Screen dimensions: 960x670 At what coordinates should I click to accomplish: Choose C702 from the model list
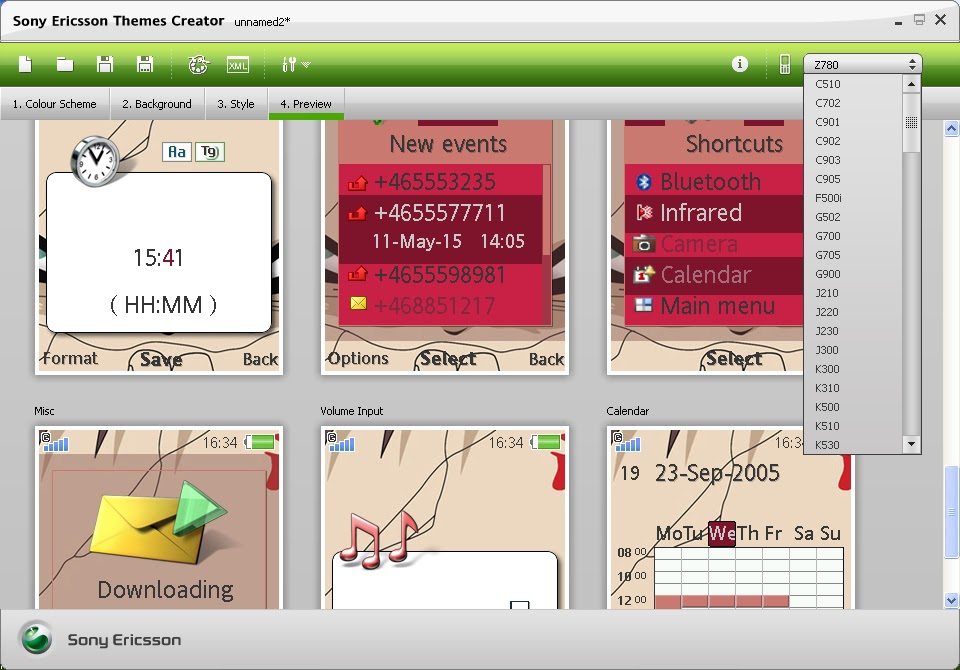click(853, 103)
